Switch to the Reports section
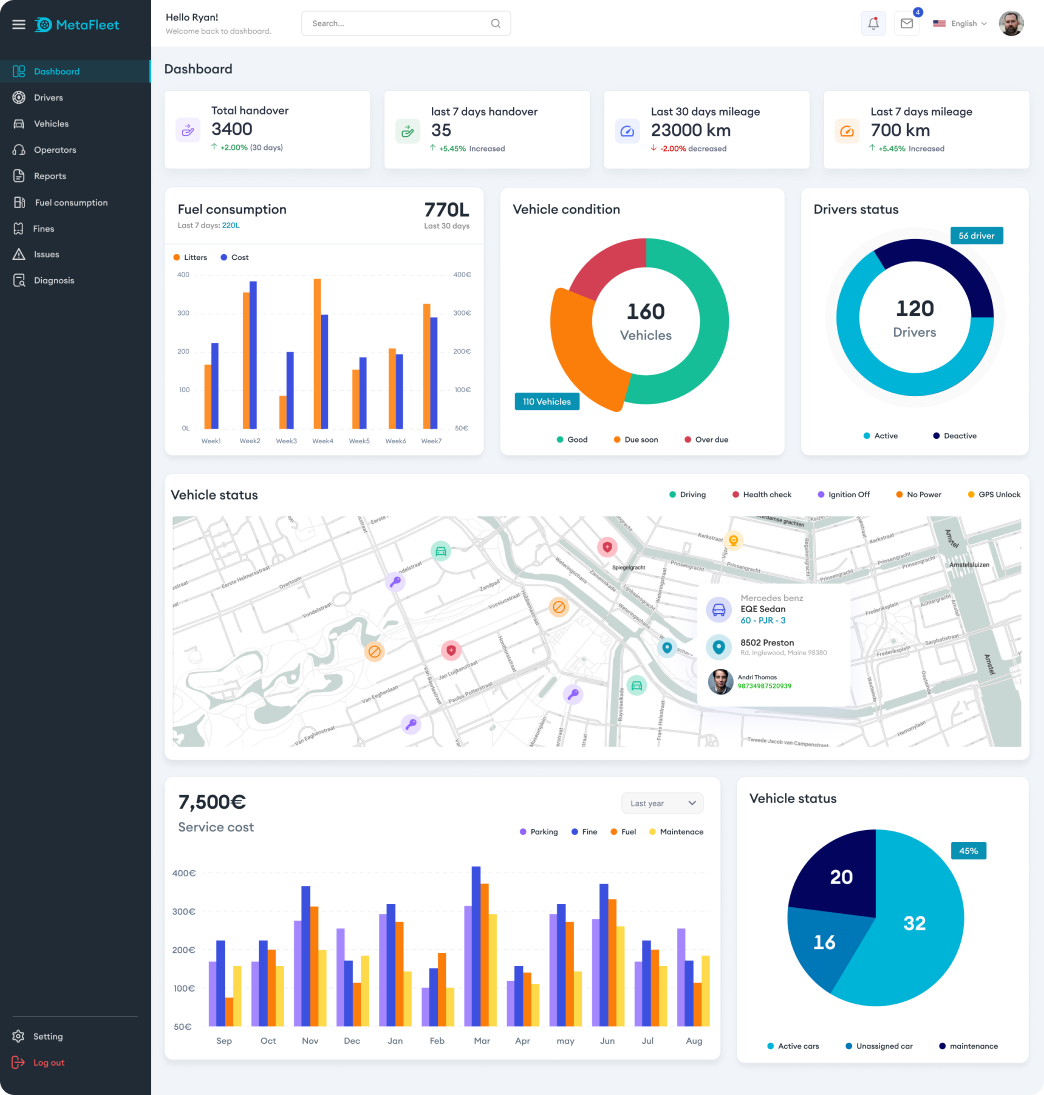 [x=49, y=176]
